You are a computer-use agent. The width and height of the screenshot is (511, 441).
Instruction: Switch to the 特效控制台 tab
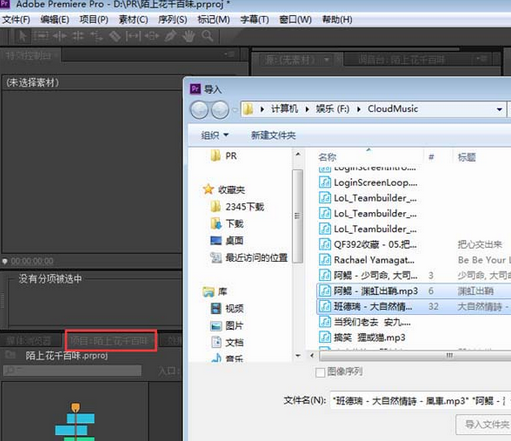[30, 55]
